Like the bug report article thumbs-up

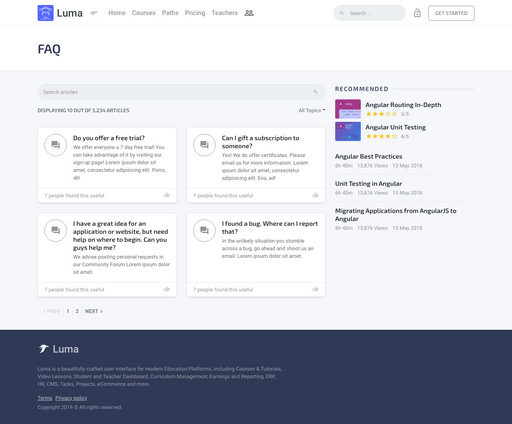[315, 289]
